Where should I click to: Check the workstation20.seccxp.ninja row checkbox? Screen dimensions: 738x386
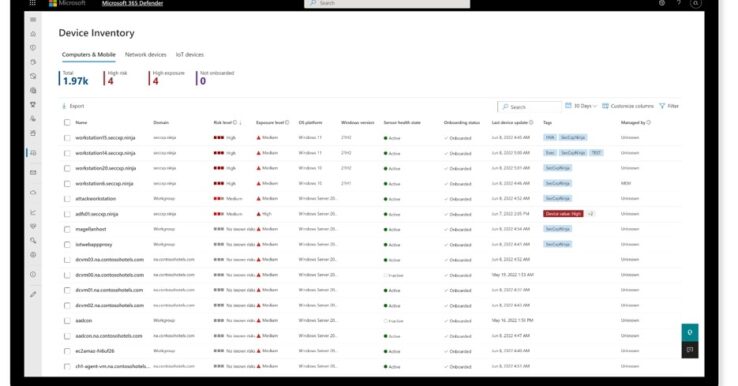coord(67,169)
